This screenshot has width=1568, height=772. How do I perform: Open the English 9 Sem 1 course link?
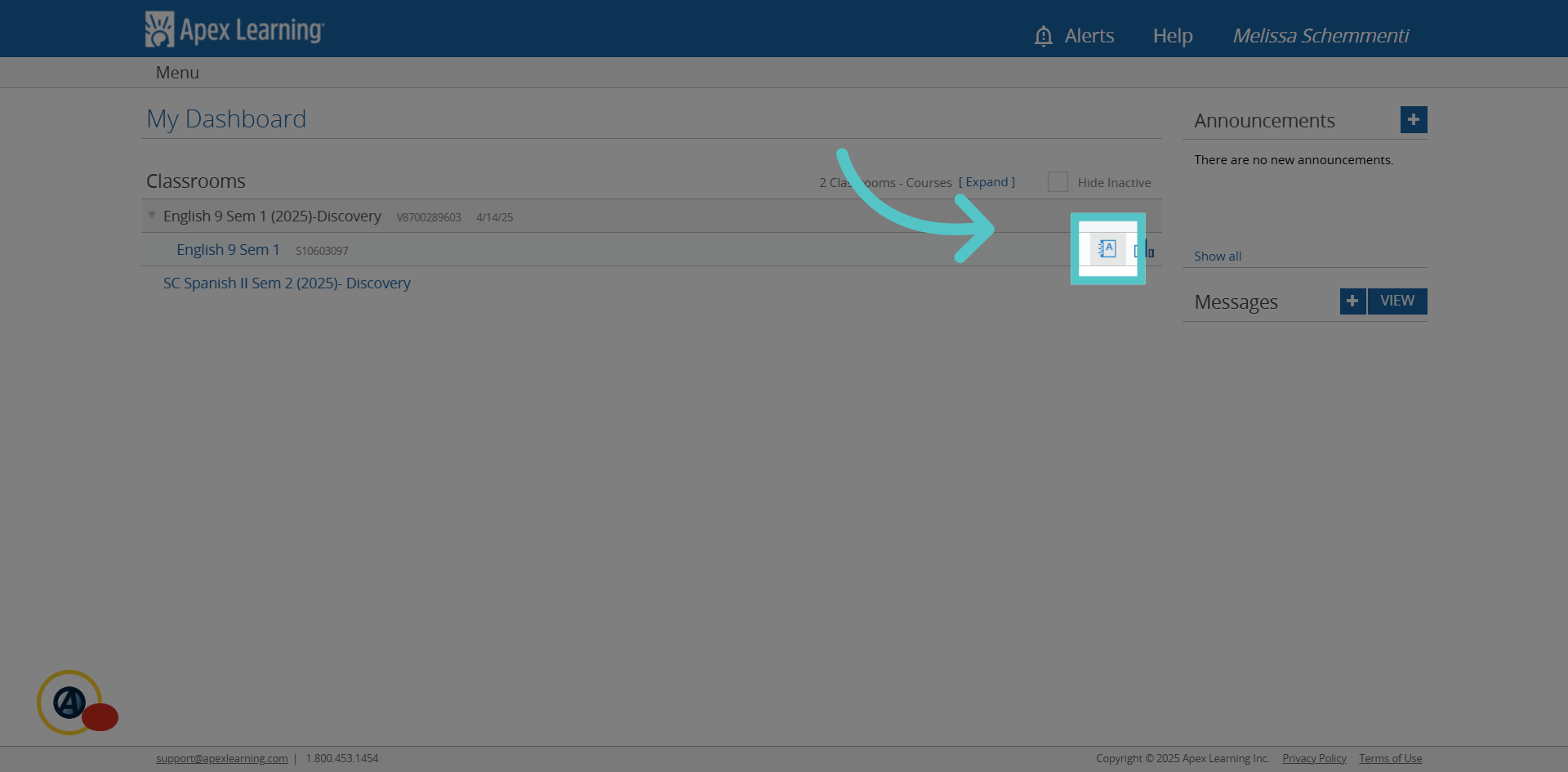[228, 249]
